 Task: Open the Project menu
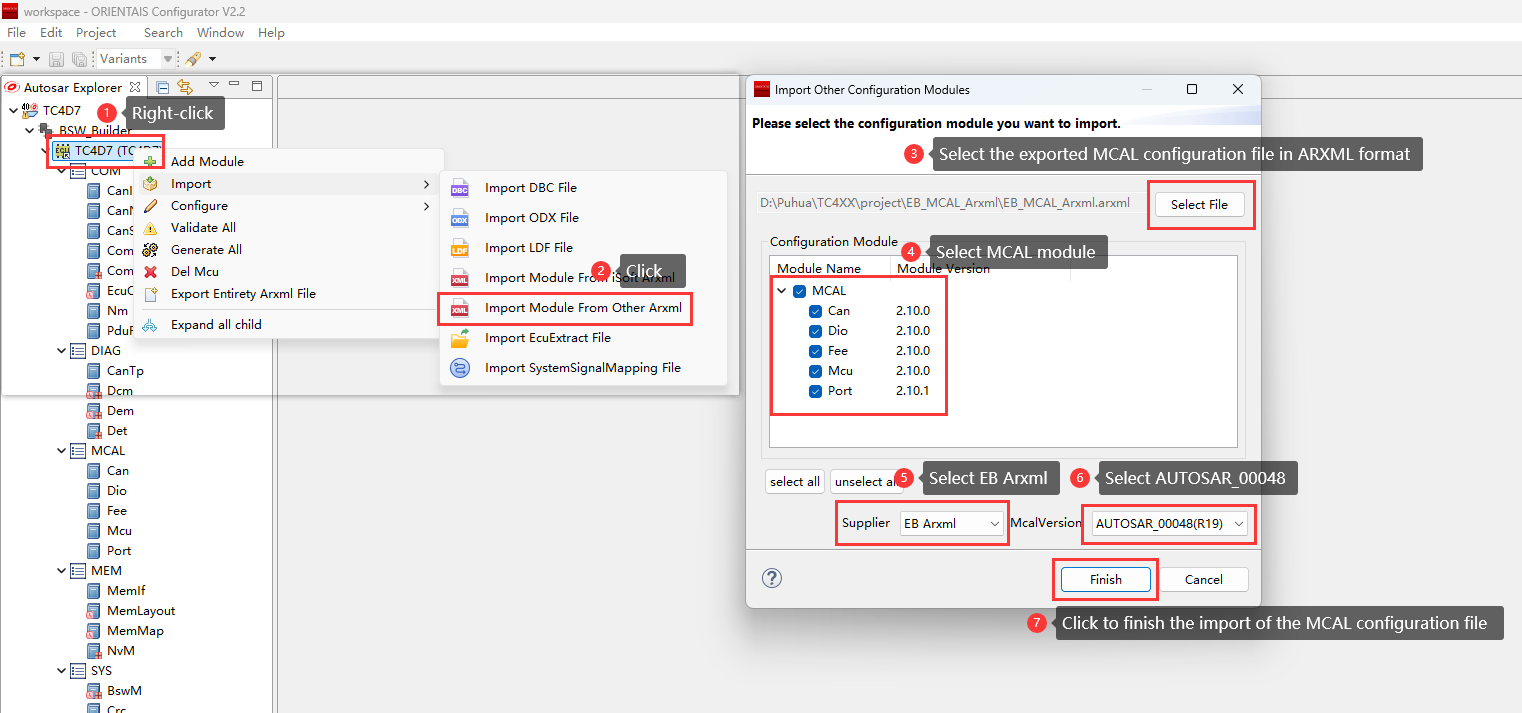pyautogui.click(x=96, y=33)
